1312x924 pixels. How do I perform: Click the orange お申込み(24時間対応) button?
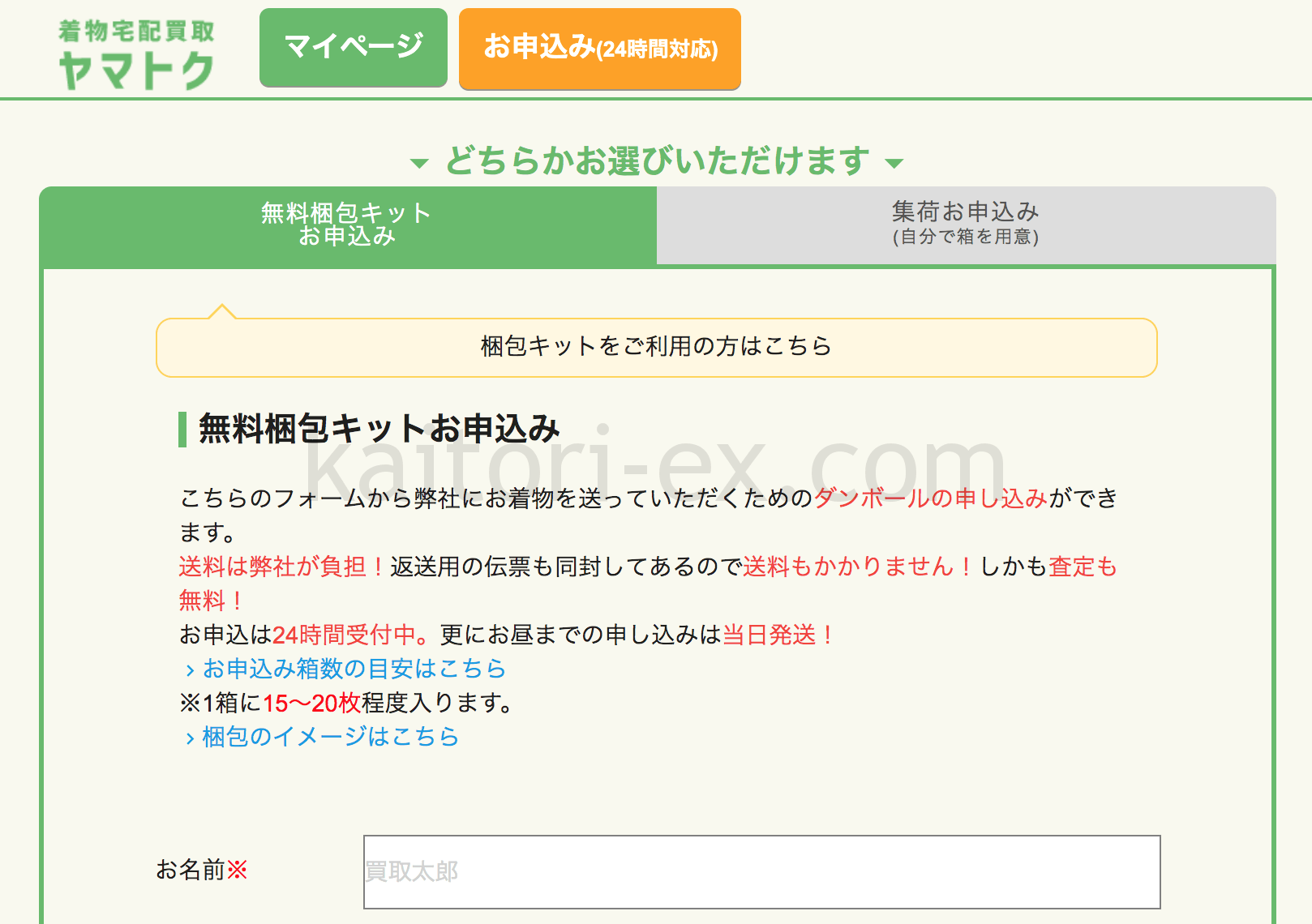[600, 49]
